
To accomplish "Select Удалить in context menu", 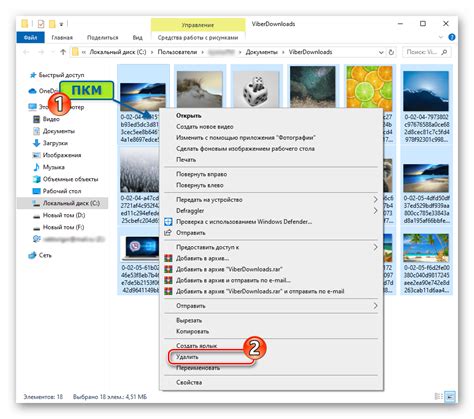I will click(187, 357).
